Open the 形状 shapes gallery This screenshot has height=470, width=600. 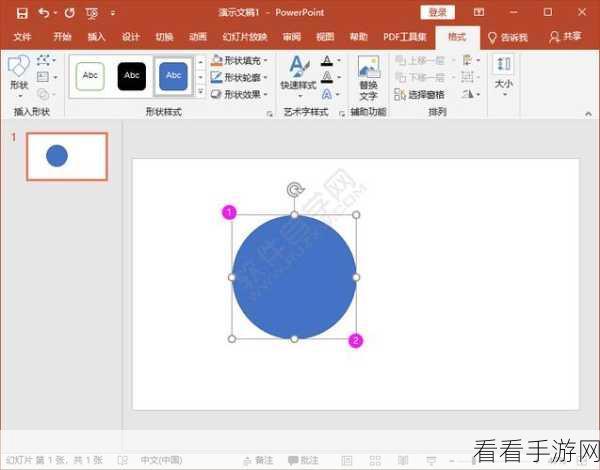(19, 76)
